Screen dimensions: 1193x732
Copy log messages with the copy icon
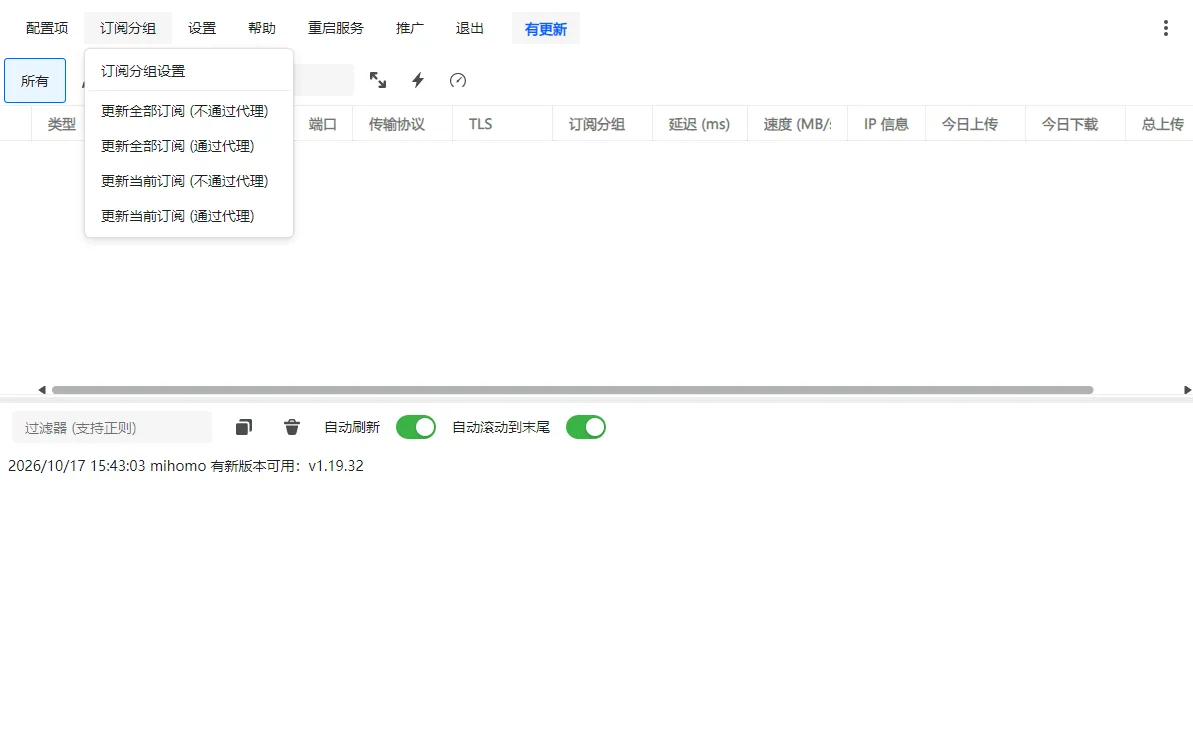(243, 427)
